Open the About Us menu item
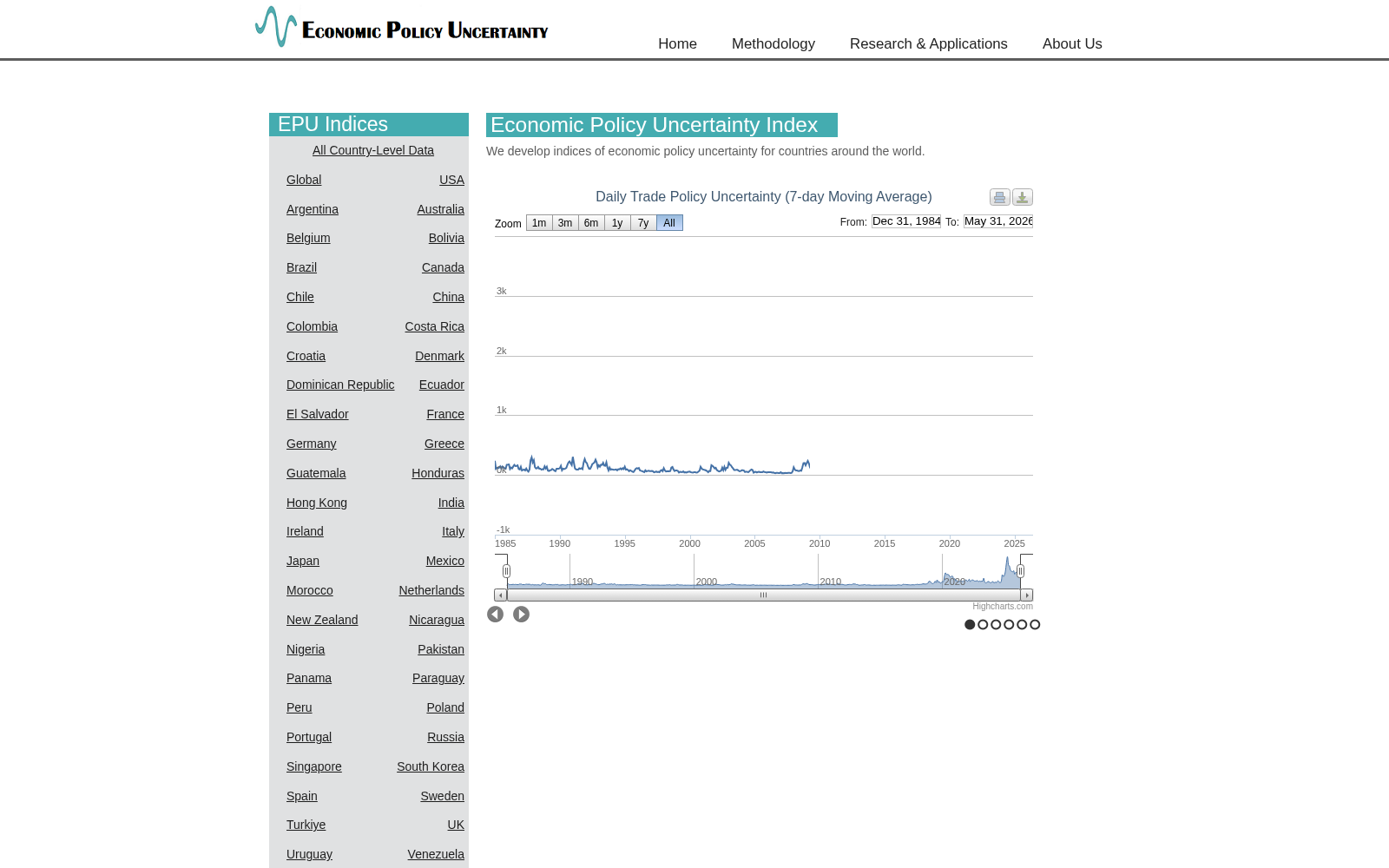 [x=1072, y=43]
